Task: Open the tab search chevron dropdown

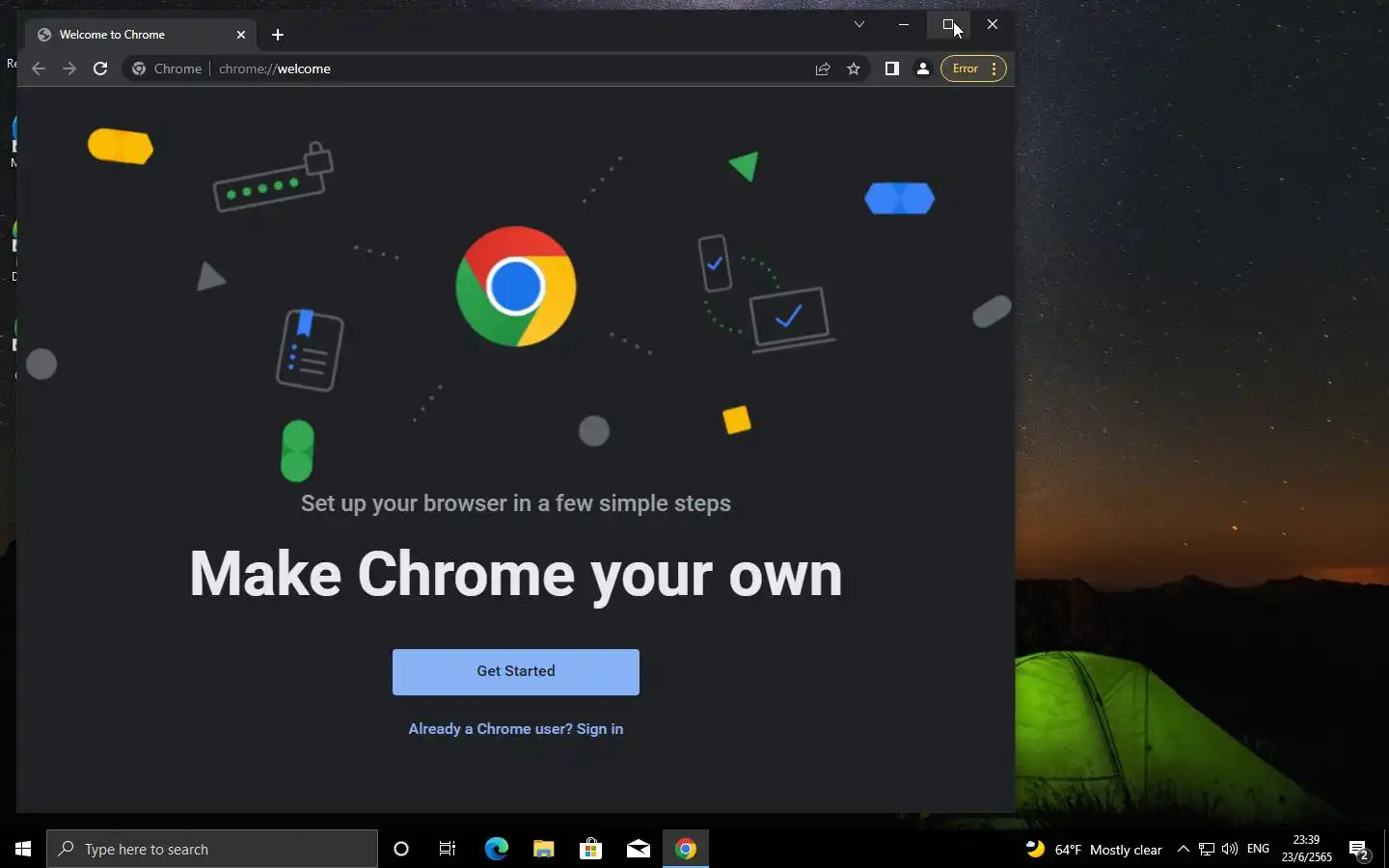Action: click(x=859, y=24)
